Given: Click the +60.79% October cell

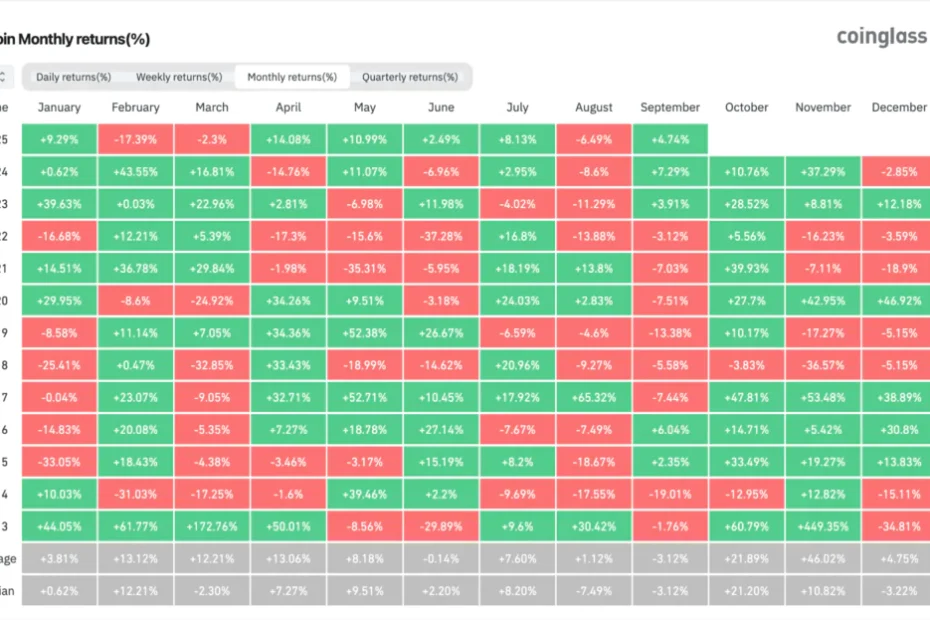Looking at the screenshot, I should pos(746,525).
